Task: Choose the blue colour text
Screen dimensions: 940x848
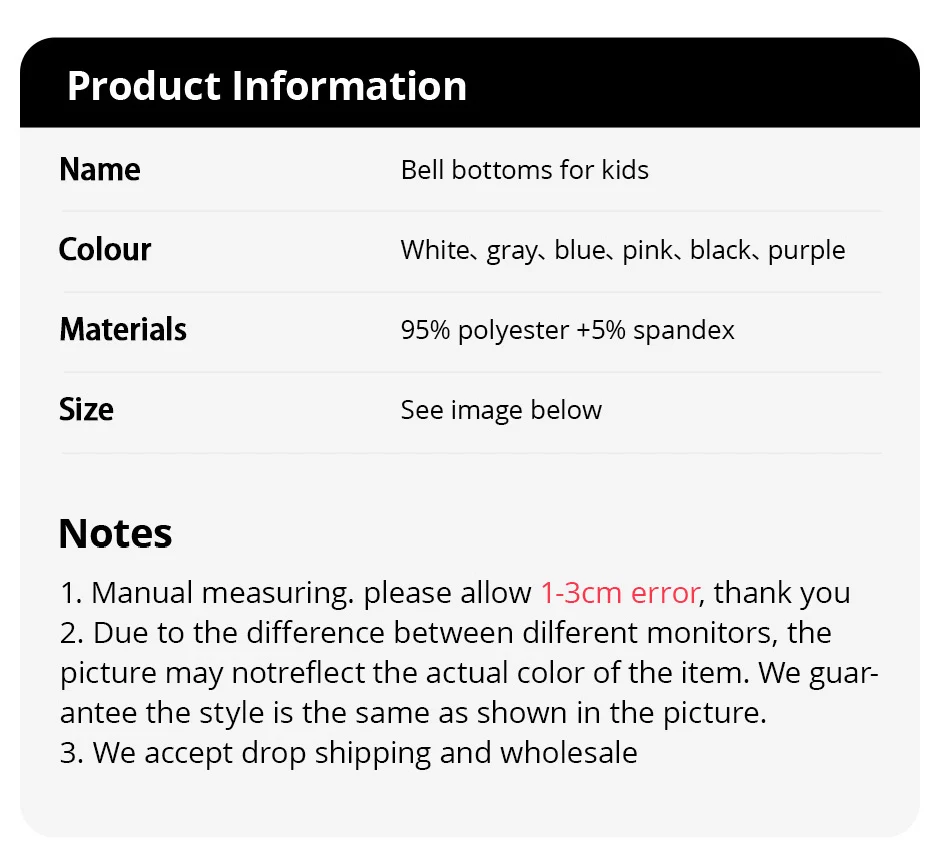Action: point(580,250)
